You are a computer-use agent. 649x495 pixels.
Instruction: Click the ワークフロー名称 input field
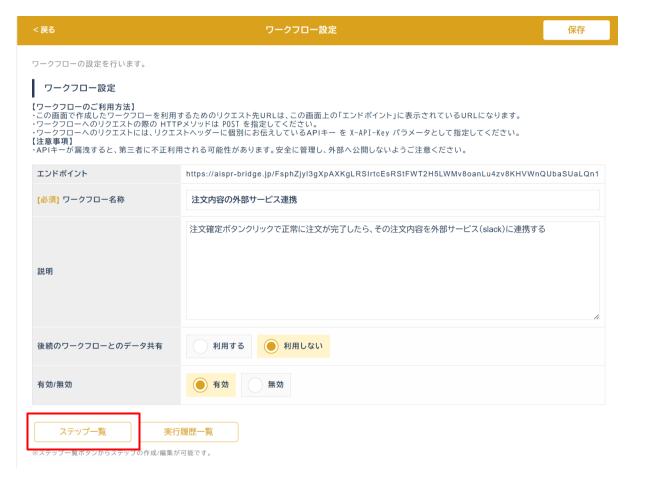coord(392,200)
